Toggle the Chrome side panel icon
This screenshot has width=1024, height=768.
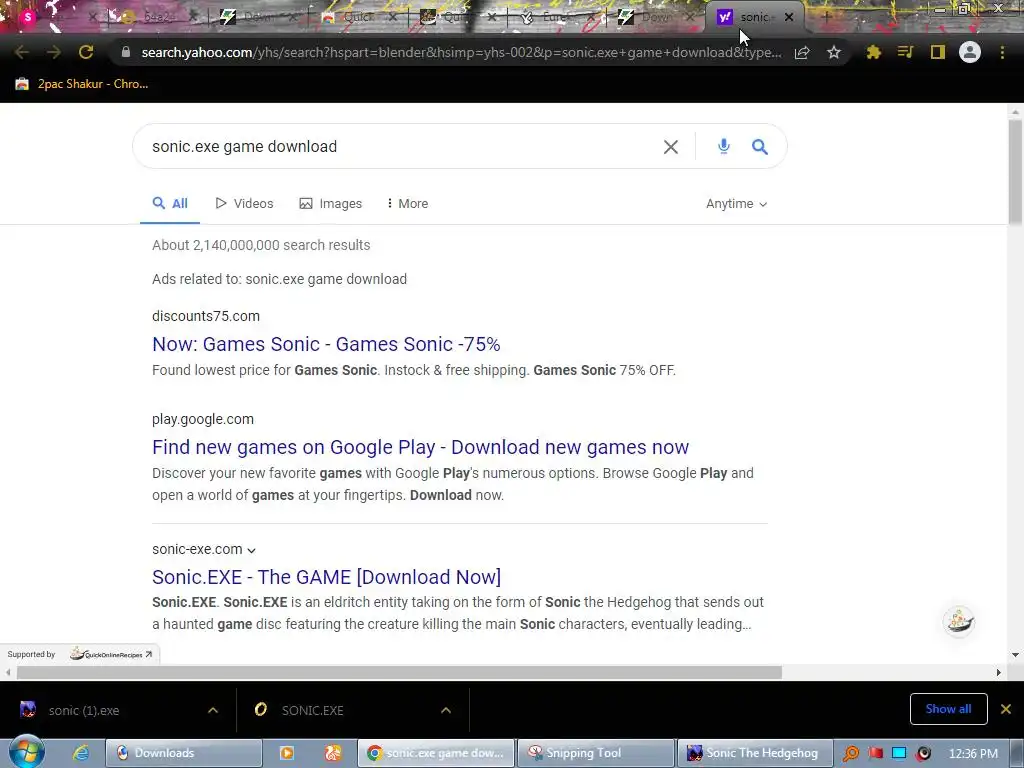click(x=938, y=52)
